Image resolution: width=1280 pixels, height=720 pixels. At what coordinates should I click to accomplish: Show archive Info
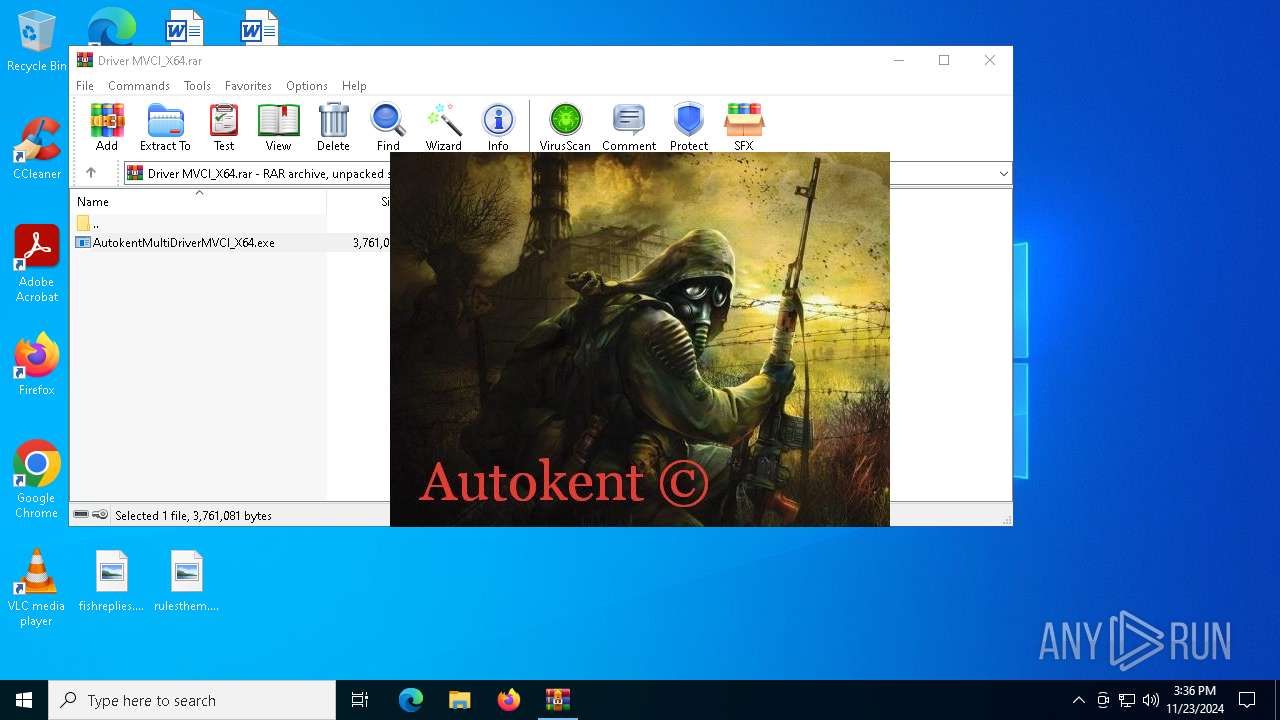498,127
